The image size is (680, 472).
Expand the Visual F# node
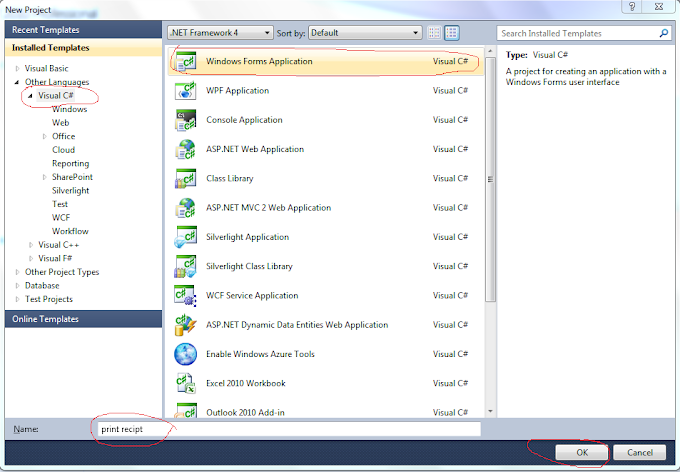tap(31, 259)
